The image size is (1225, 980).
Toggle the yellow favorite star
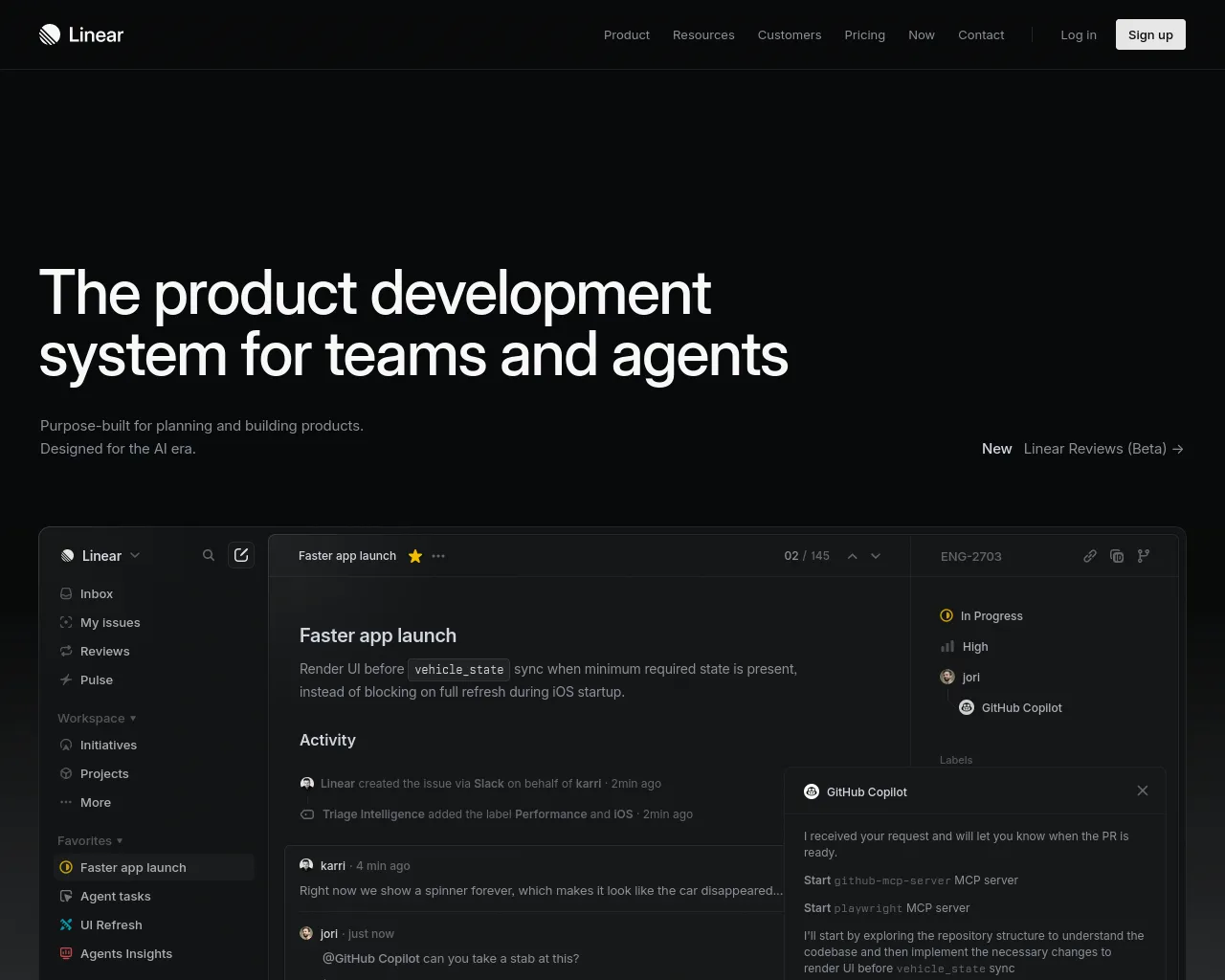pyautogui.click(x=415, y=556)
